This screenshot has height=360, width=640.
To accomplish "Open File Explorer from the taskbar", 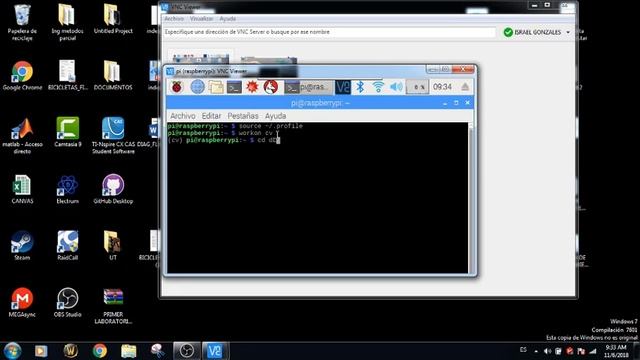I will 129,351.
